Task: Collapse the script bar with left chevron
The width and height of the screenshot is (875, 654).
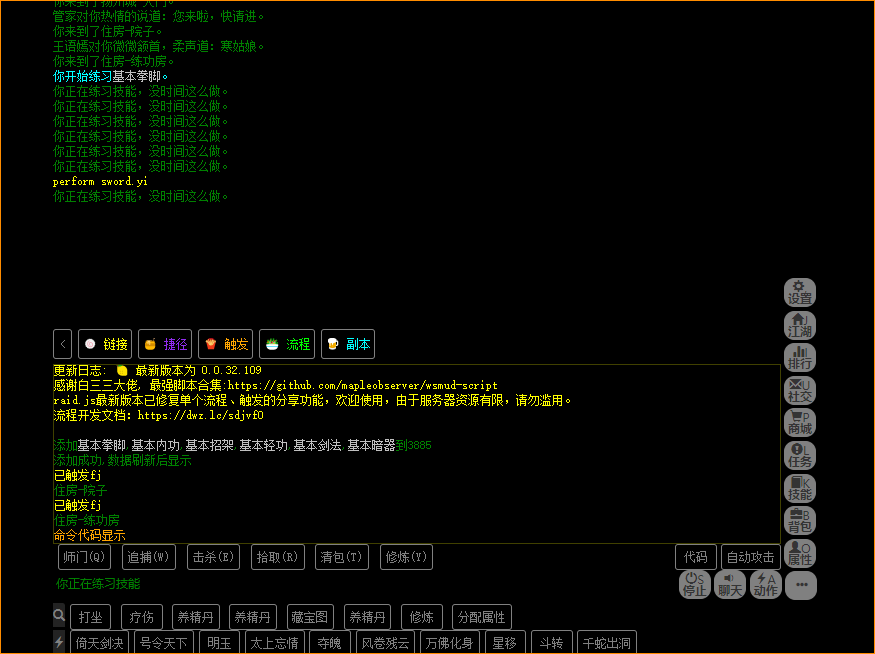Action: pos(62,344)
